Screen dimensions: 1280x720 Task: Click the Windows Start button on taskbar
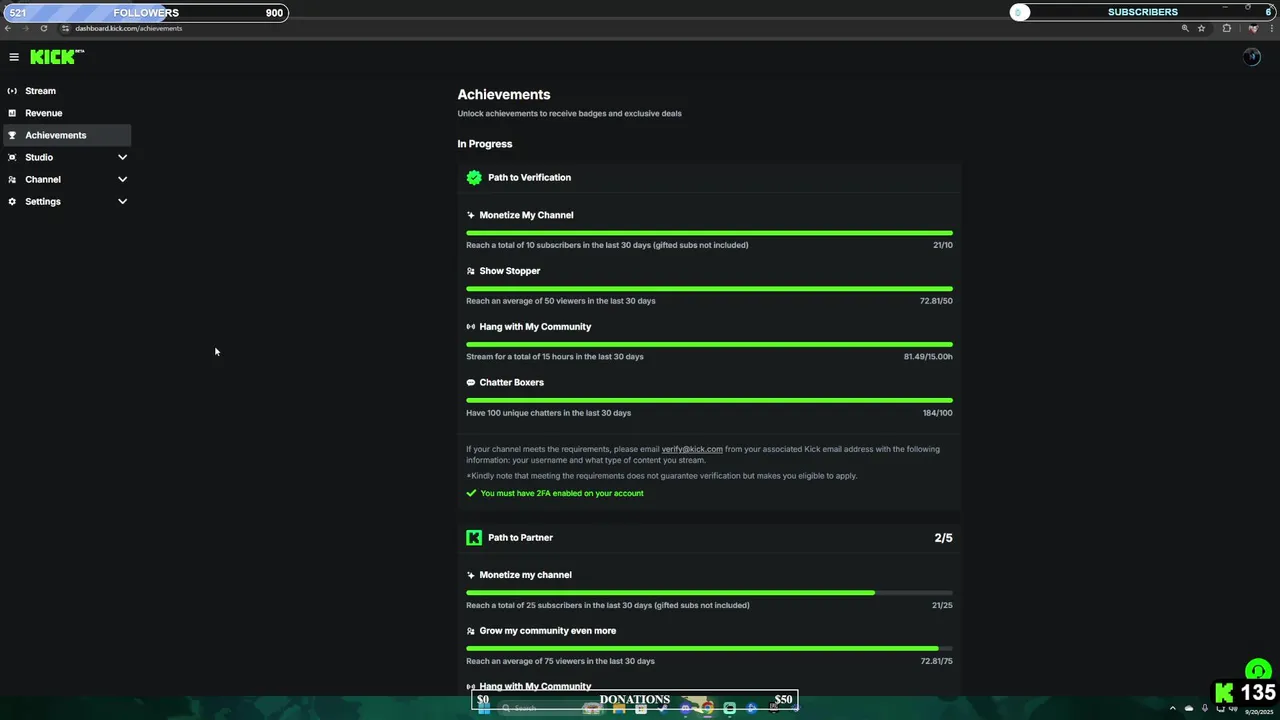484,708
